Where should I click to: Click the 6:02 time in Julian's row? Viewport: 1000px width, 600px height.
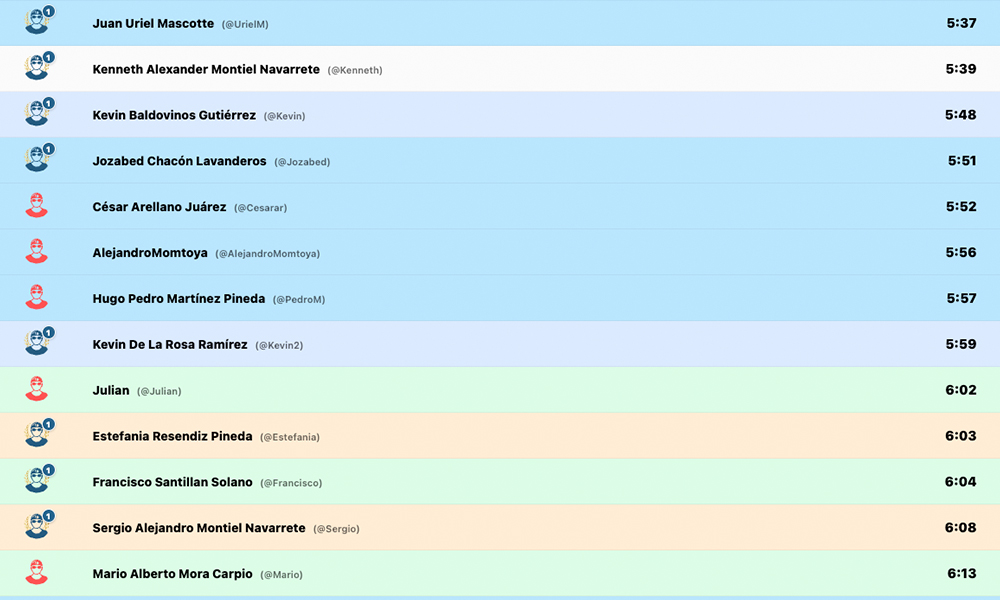tap(960, 390)
